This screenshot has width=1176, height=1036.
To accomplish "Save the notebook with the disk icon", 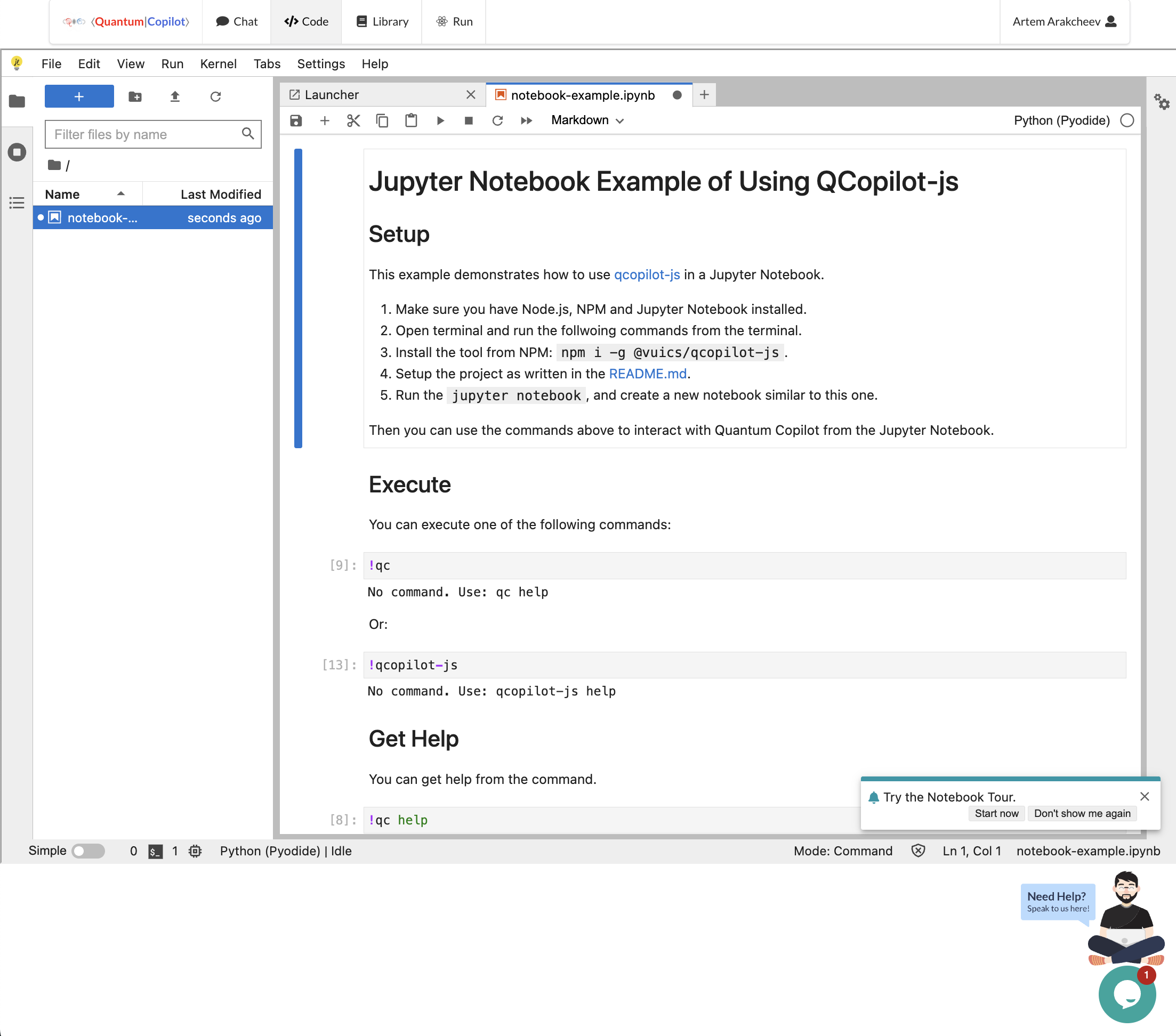I will pos(296,120).
